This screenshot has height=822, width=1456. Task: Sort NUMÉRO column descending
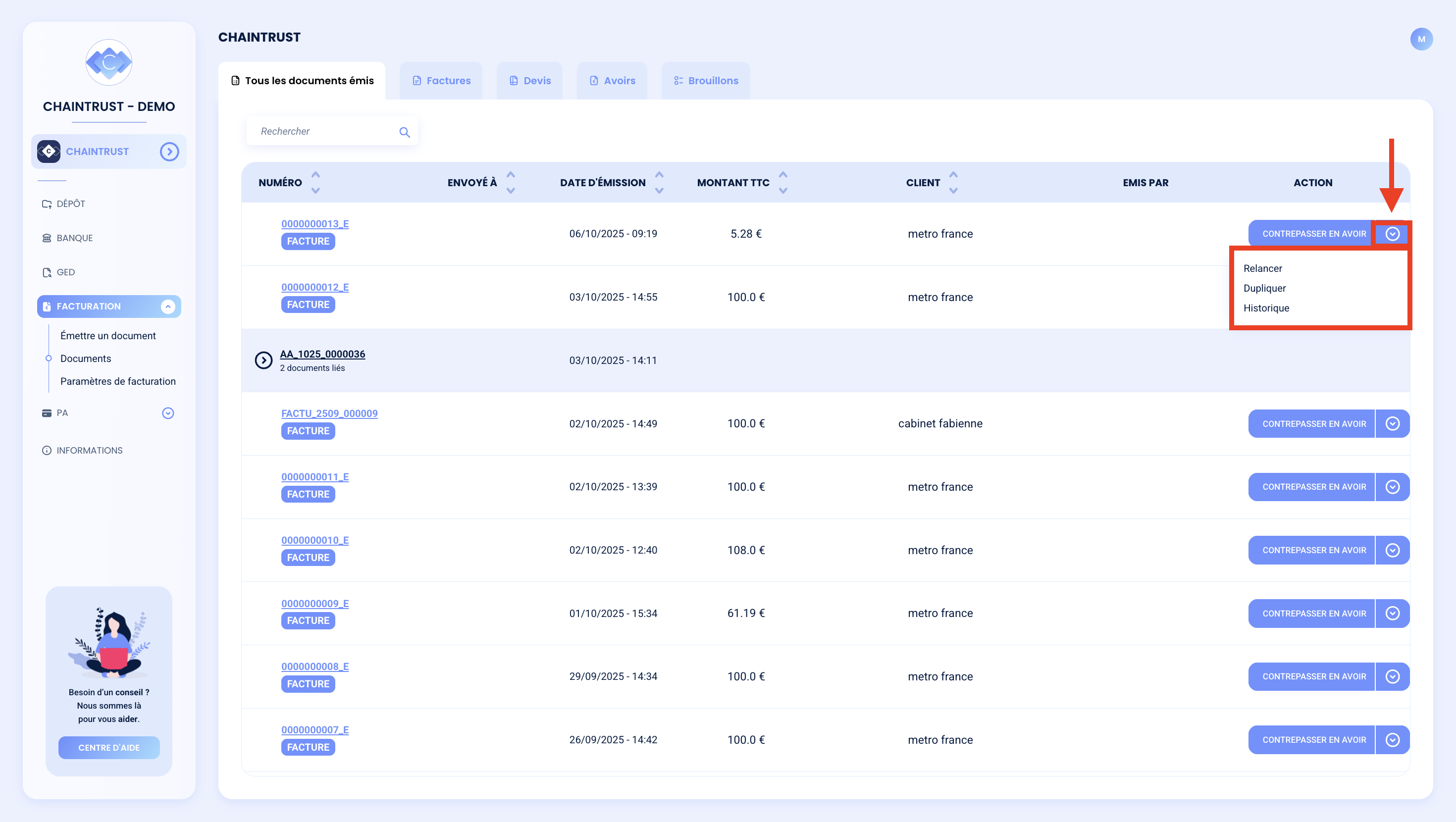click(x=316, y=191)
